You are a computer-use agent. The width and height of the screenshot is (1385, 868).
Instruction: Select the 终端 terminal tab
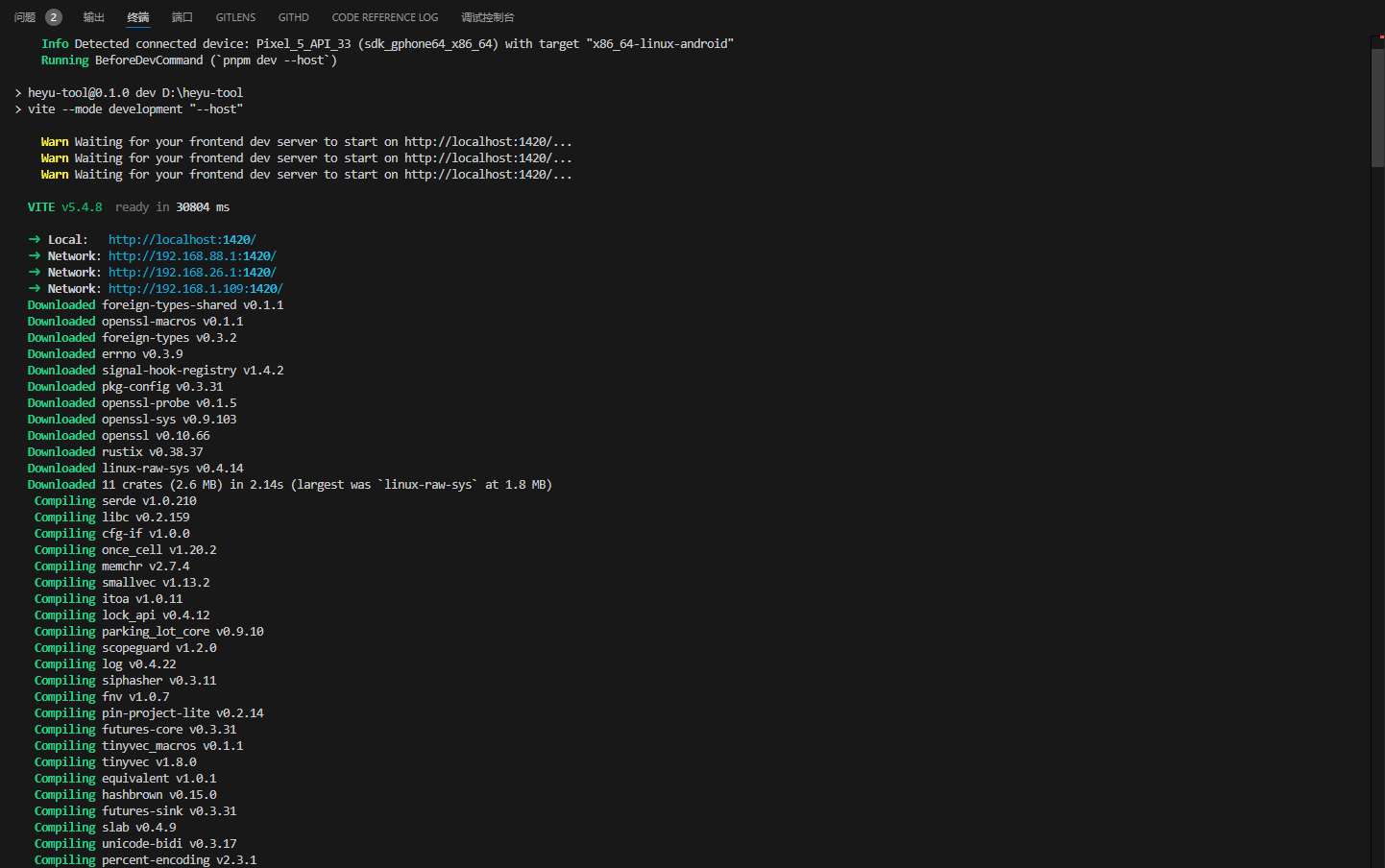tap(138, 17)
